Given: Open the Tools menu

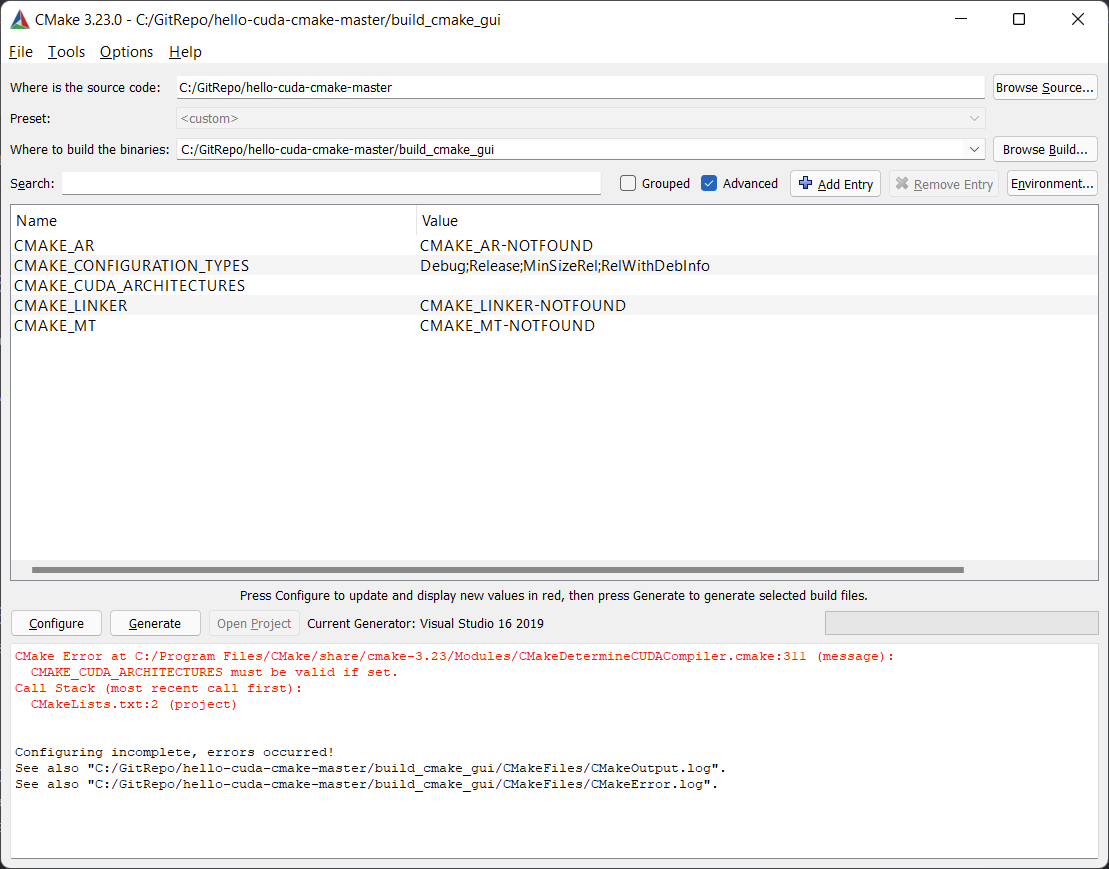Looking at the screenshot, I should (66, 52).
